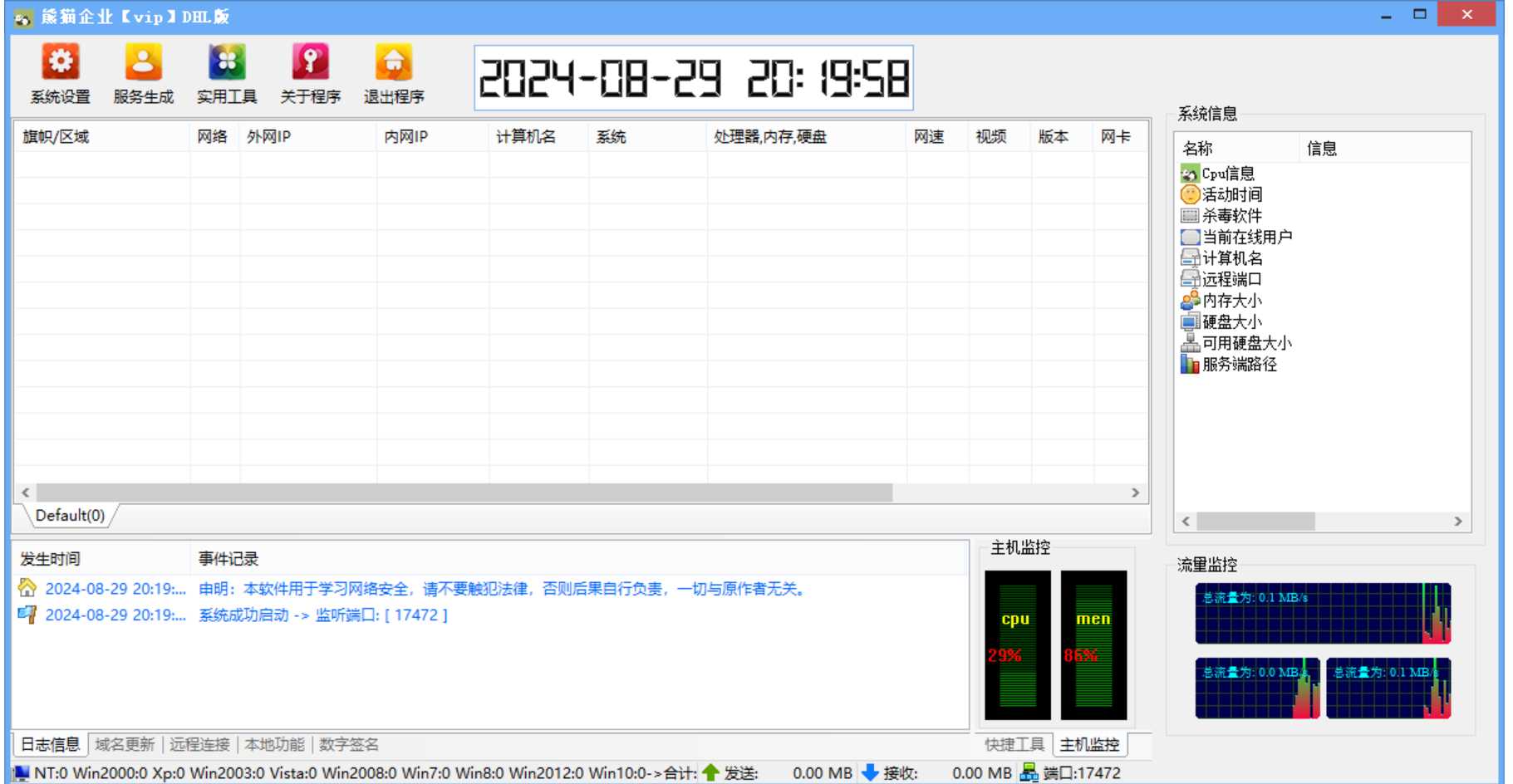1513x784 pixels.
Task: Click the green 发送 up-arrow icon
Action: [x=710, y=772]
